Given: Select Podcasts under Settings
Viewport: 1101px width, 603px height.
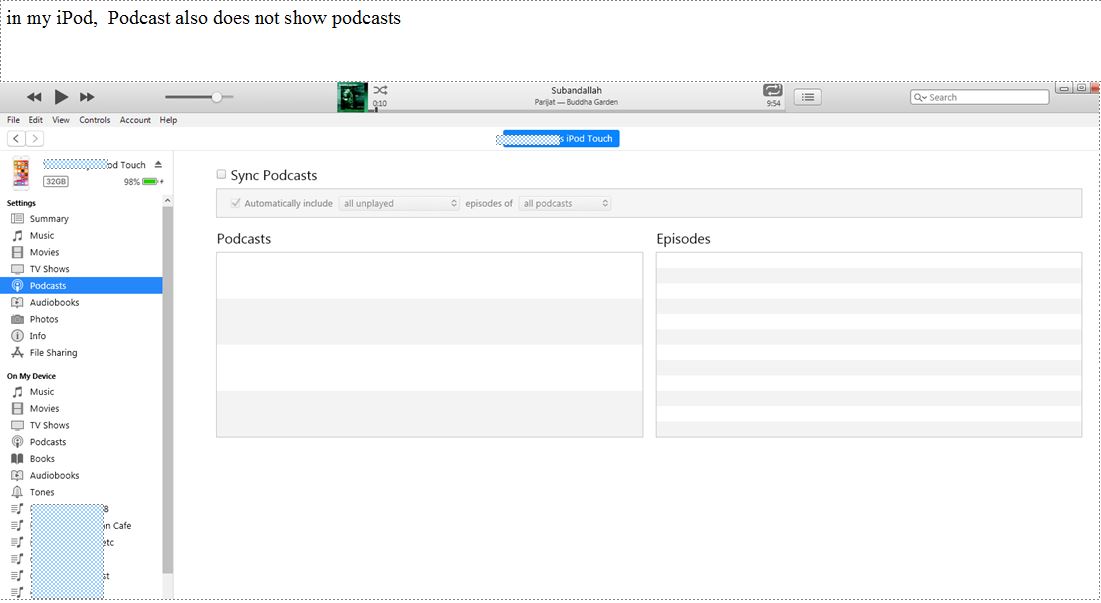Looking at the screenshot, I should coord(81,286).
